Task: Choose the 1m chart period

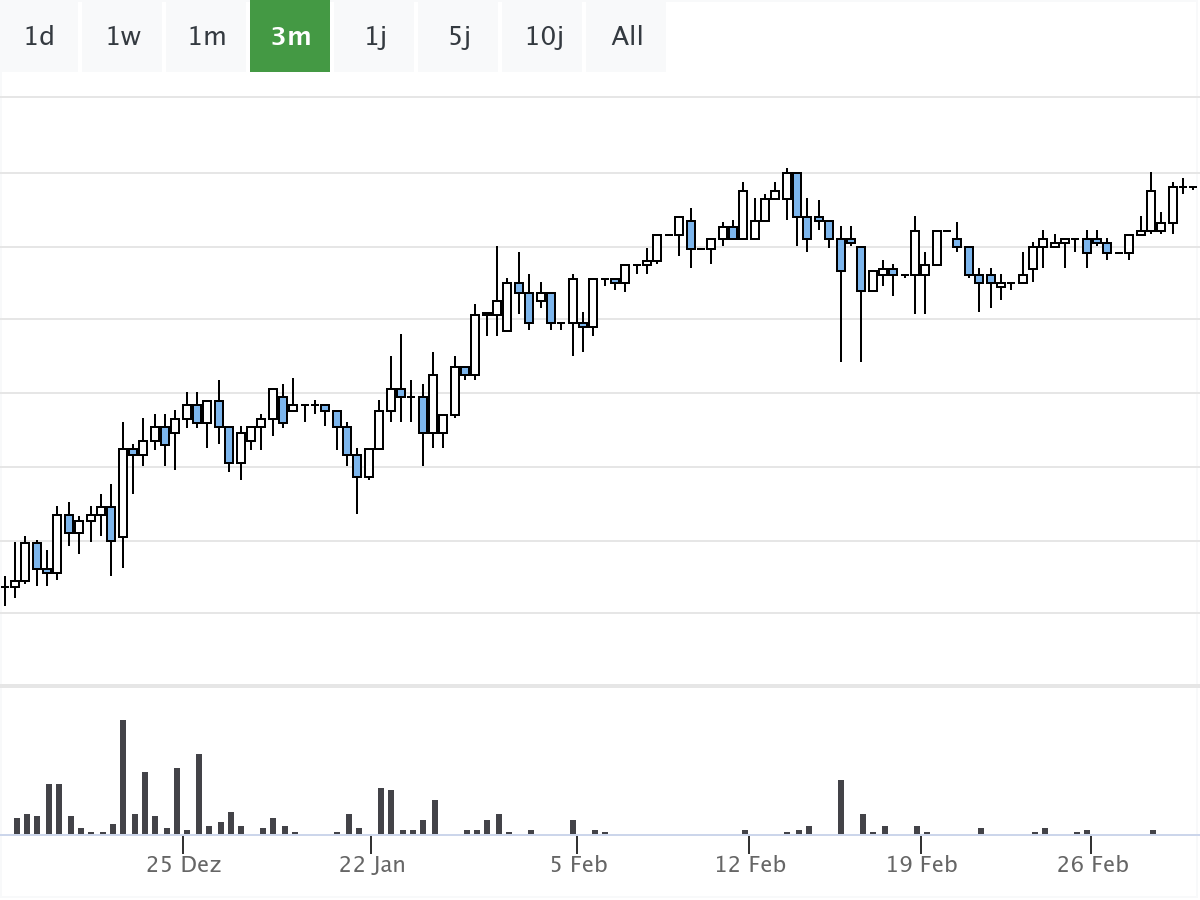Action: coord(207,37)
